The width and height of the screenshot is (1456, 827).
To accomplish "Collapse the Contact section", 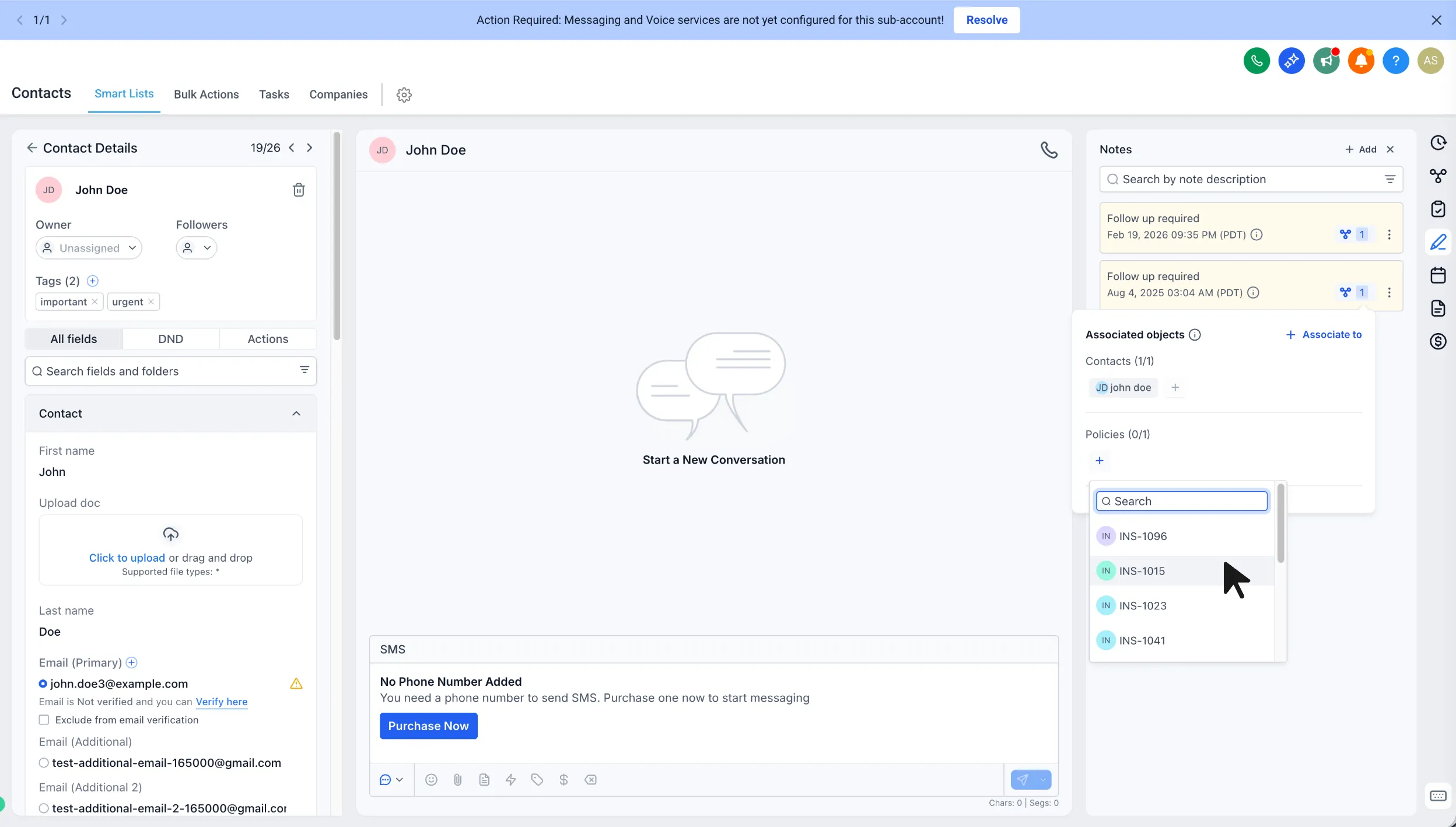I will [x=296, y=414].
